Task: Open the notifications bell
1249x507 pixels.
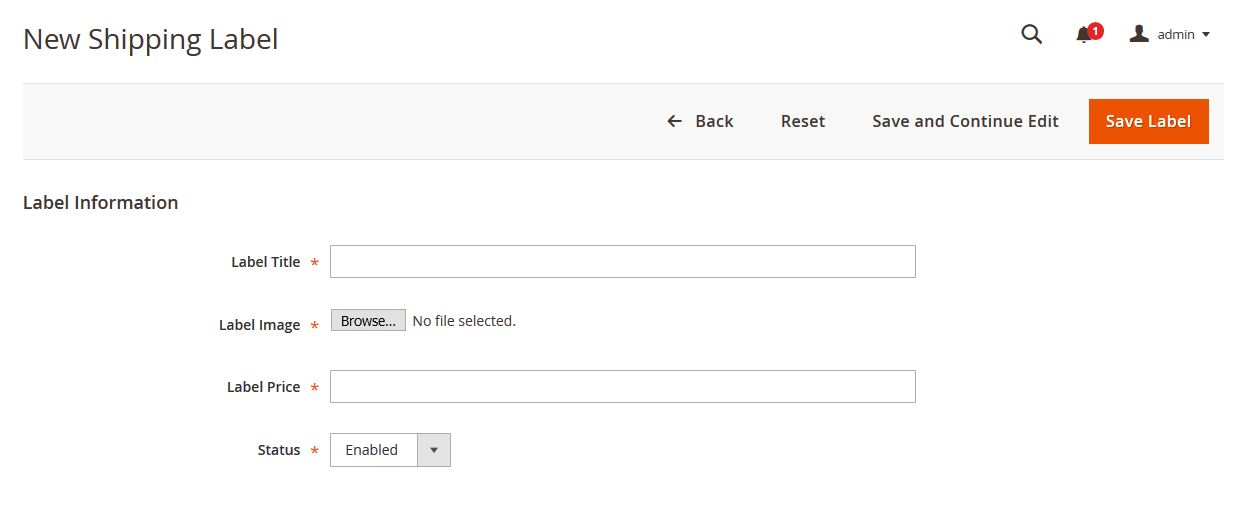Action: pos(1084,36)
